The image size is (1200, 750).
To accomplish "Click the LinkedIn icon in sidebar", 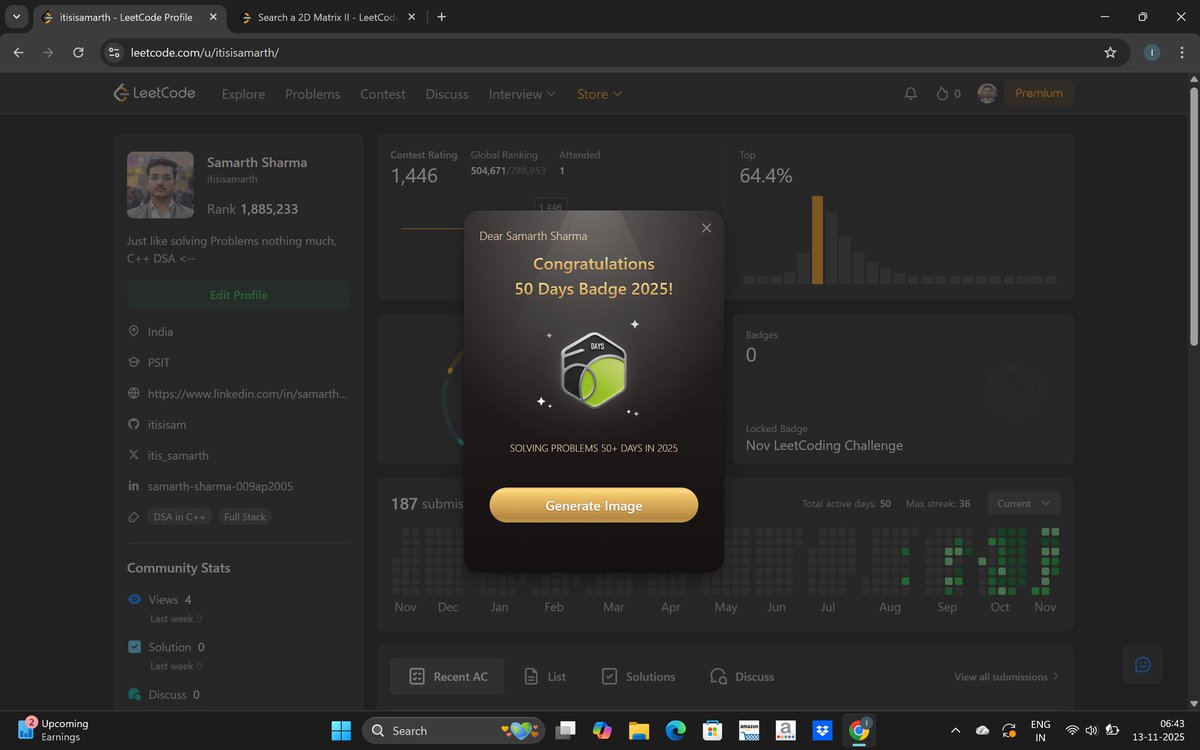I will click(x=134, y=486).
